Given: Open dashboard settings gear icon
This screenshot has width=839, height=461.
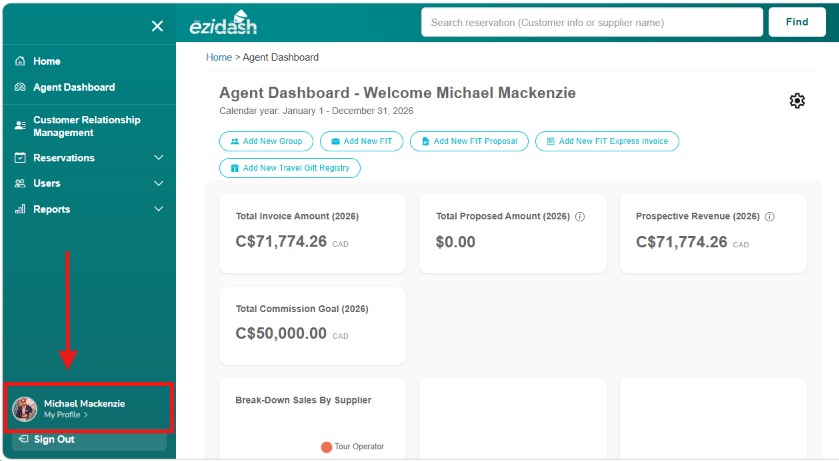Looking at the screenshot, I should pos(797,101).
